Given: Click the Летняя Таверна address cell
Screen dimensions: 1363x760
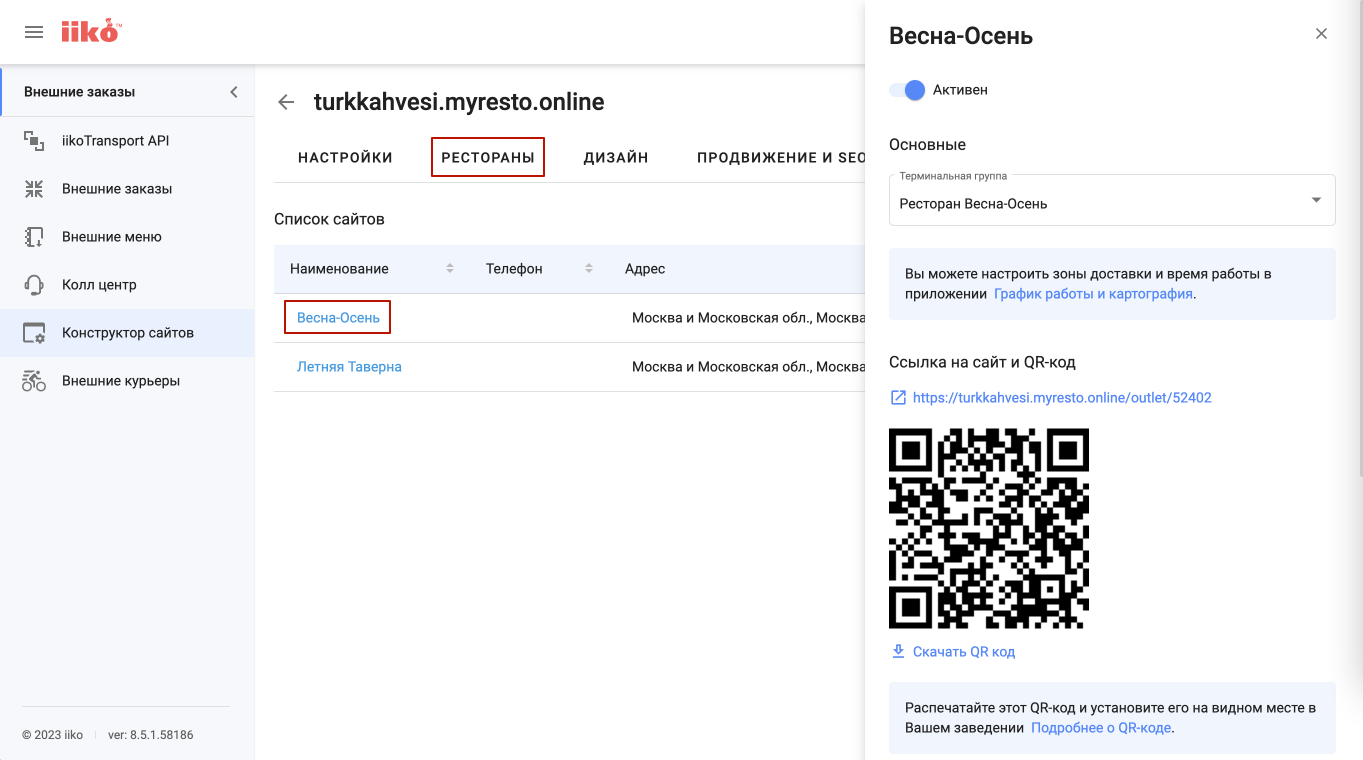Looking at the screenshot, I should coord(748,367).
